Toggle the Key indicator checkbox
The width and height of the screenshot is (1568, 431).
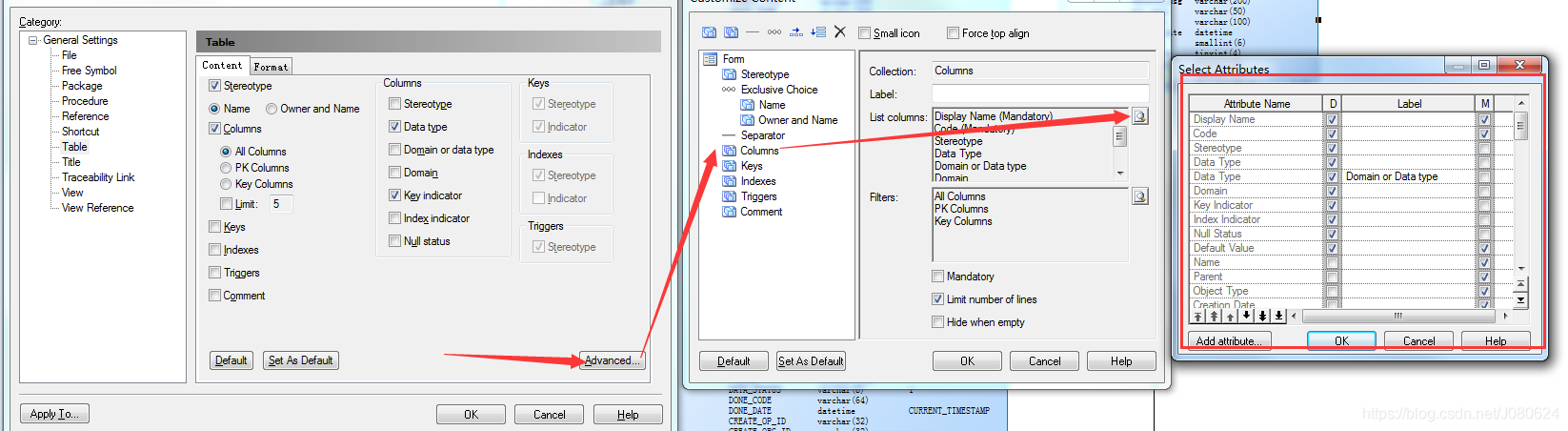click(394, 195)
